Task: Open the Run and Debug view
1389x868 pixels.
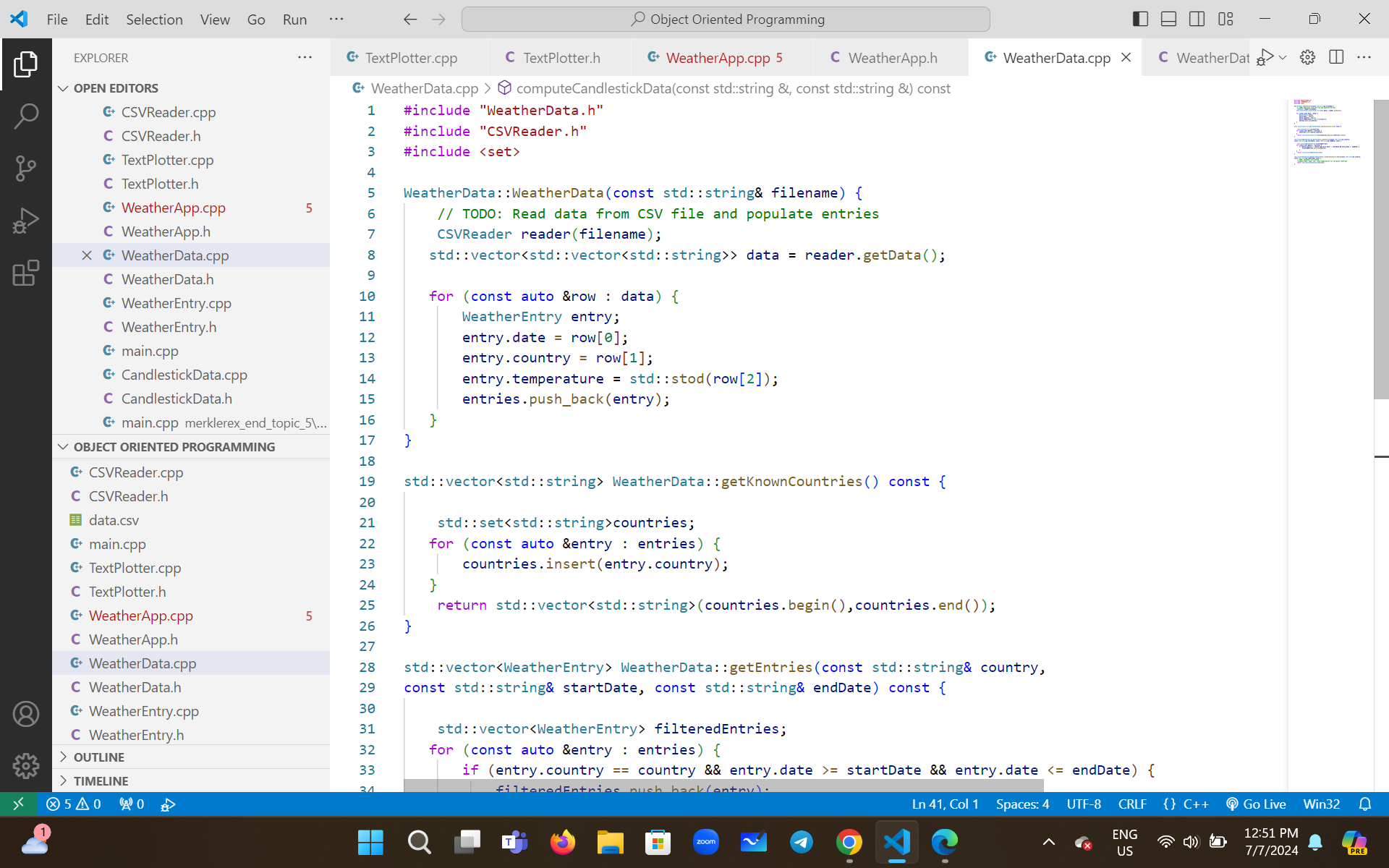Action: click(x=26, y=220)
